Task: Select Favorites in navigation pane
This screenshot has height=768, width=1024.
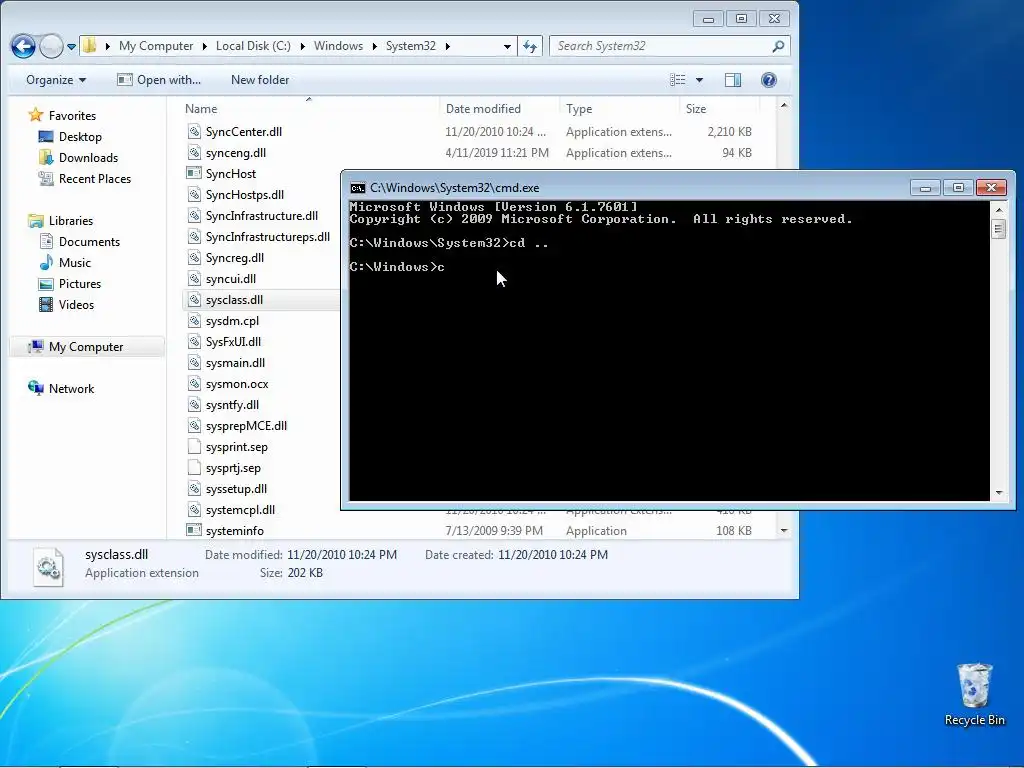Action: coord(72,116)
